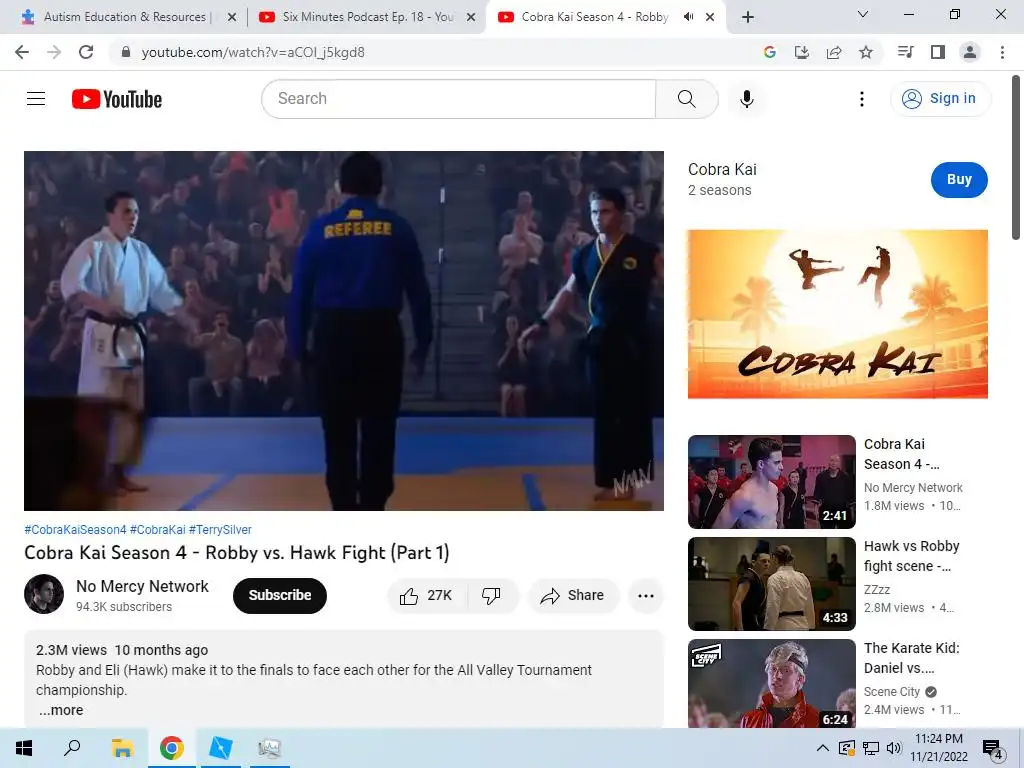The image size is (1024, 768).
Task: Go forward in browser history
Action: click(x=54, y=52)
